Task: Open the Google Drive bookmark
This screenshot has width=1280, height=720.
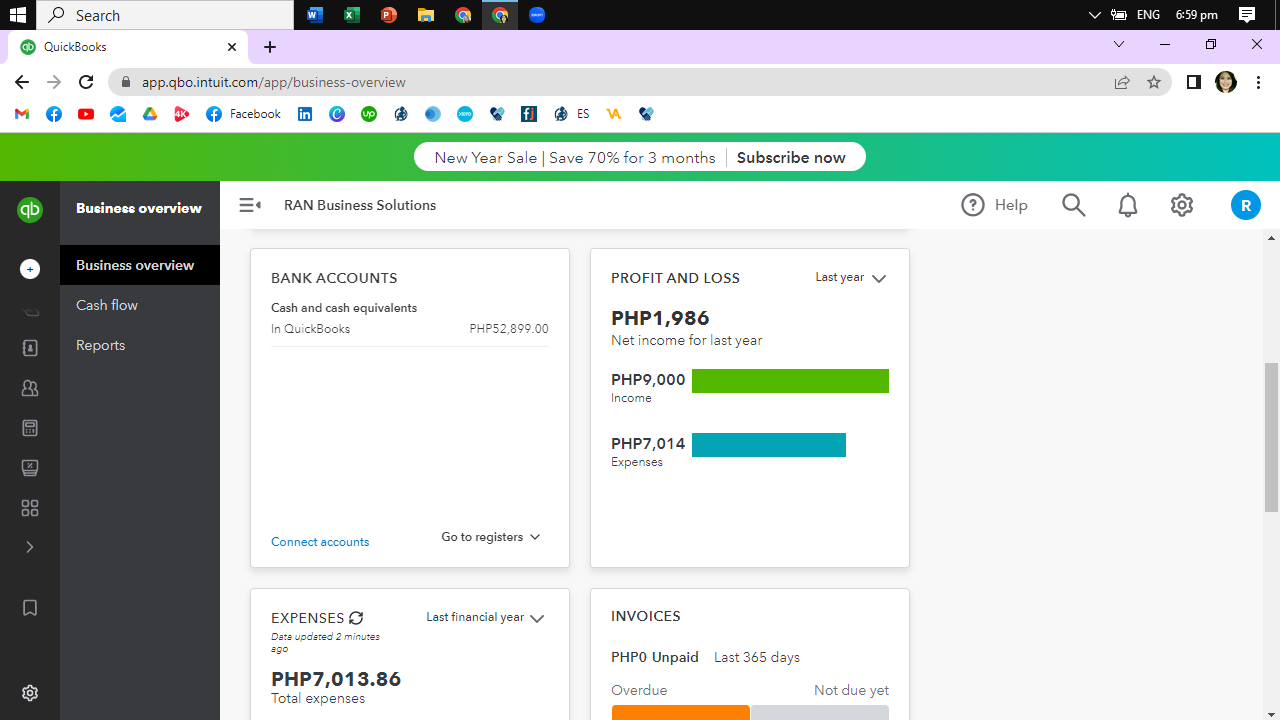Action: pos(150,114)
